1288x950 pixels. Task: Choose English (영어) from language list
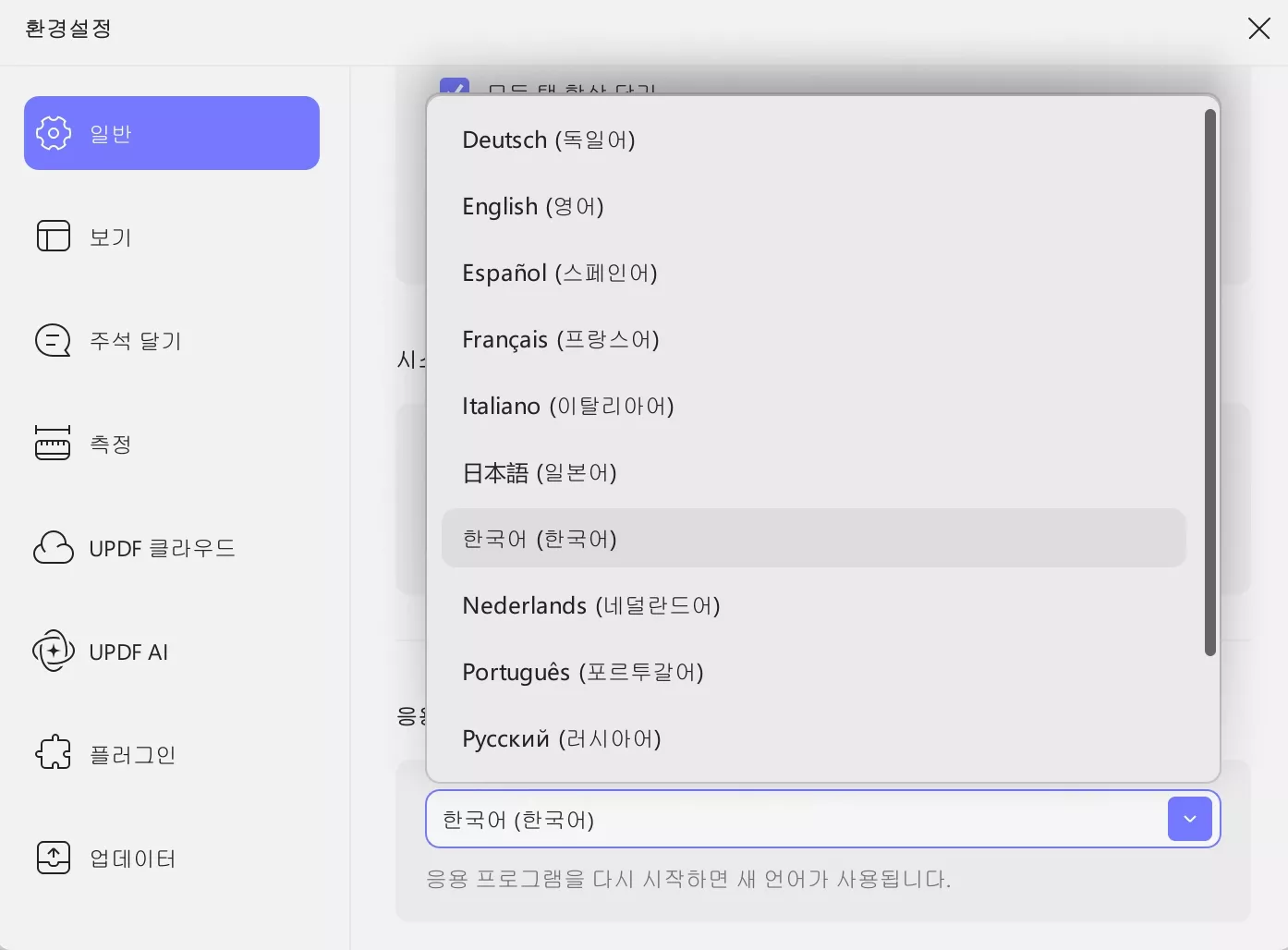814,206
